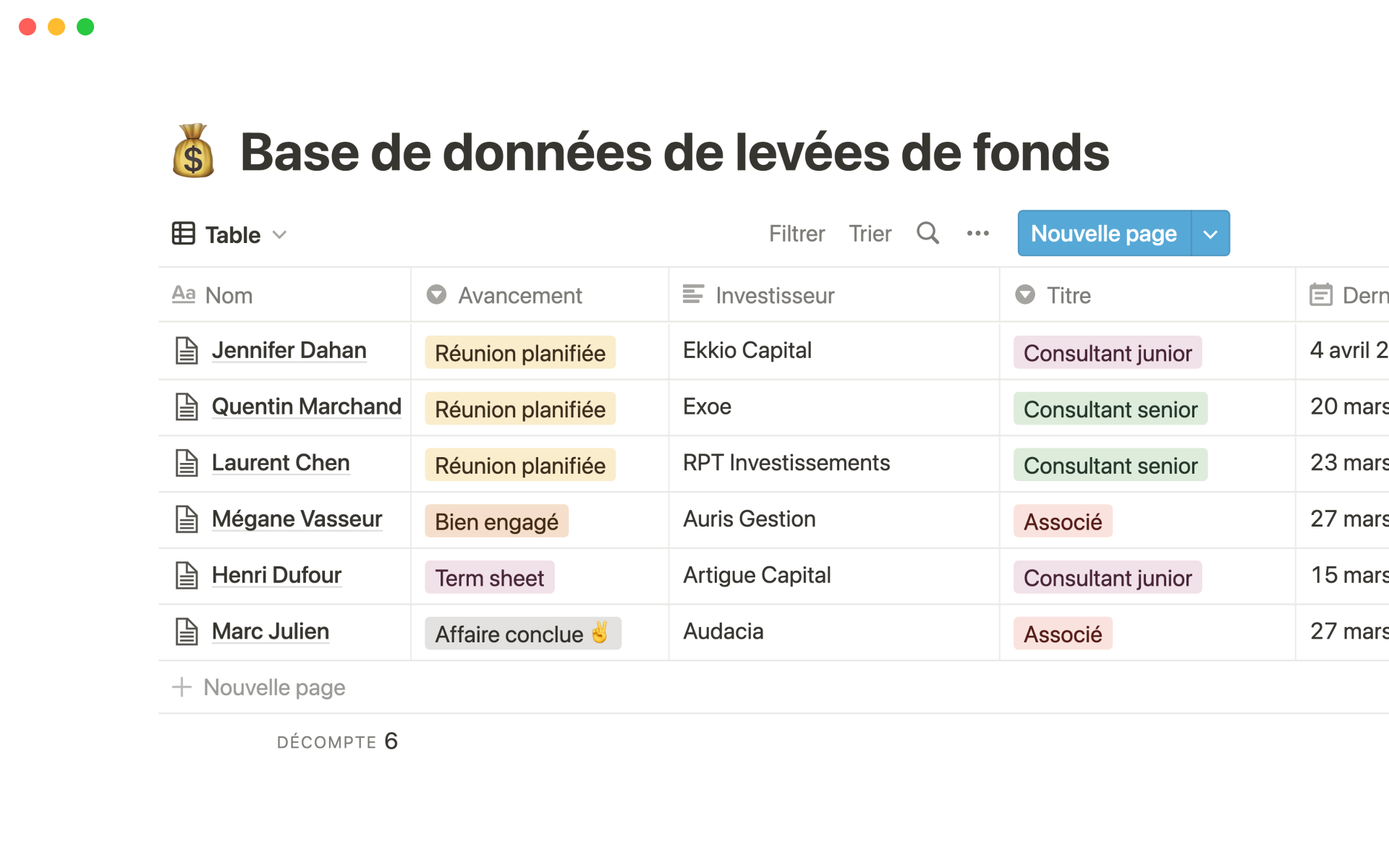Viewport: 1389px width, 868px height.
Task: Open the search magnifier icon
Action: pos(927,234)
